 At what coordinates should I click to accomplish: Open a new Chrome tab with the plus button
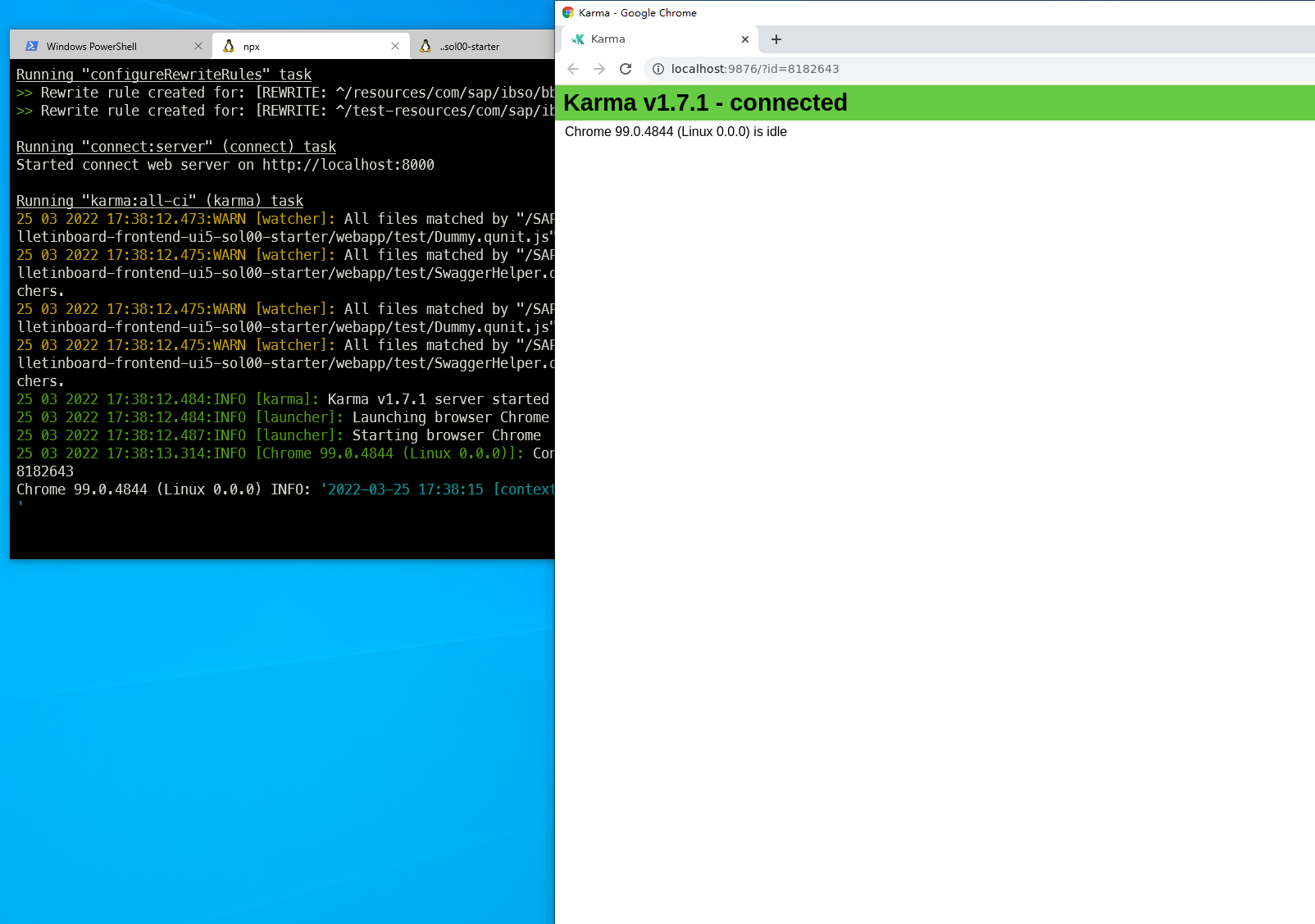776,39
